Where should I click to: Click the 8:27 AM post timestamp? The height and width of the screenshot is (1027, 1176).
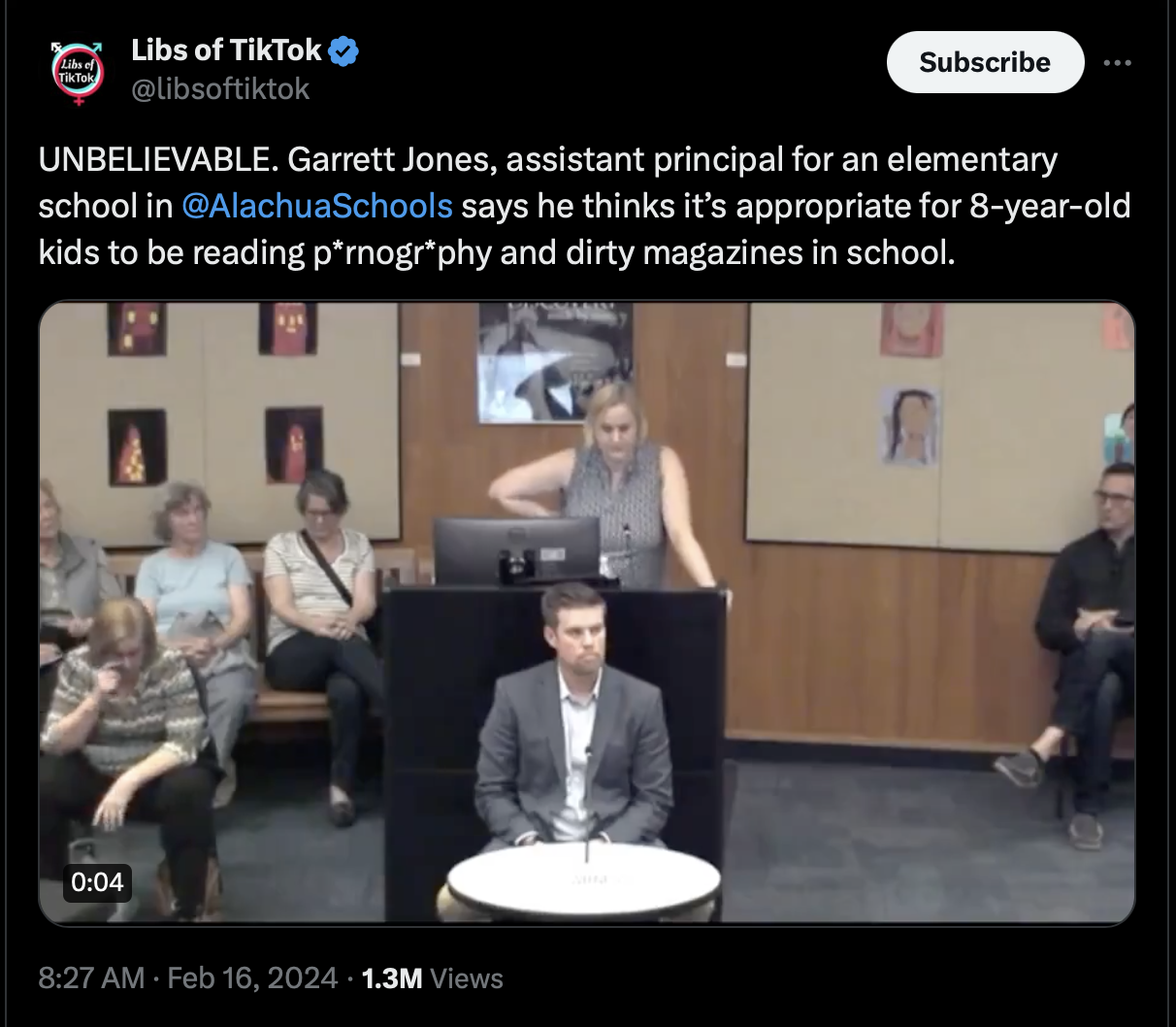(92, 977)
